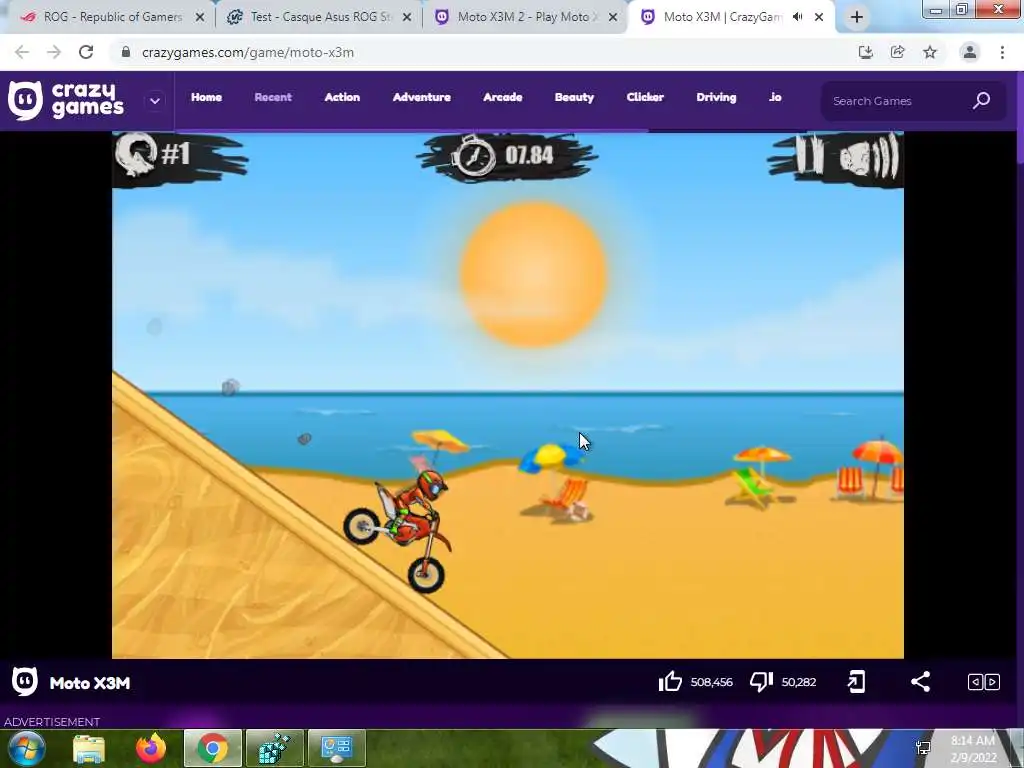Reload the current page

(x=86, y=52)
